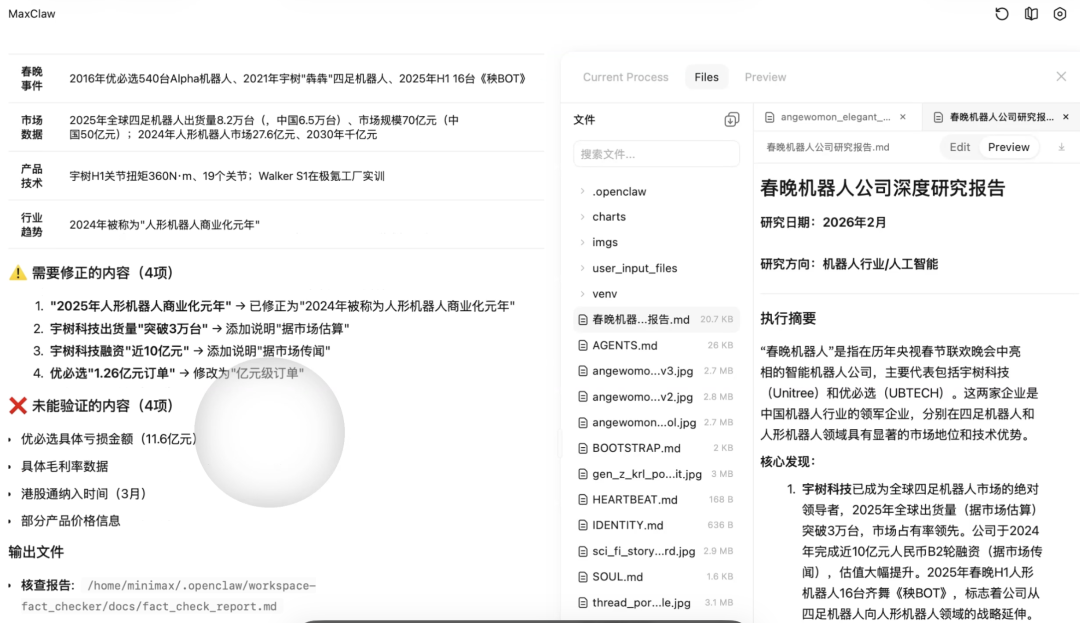The image size is (1080, 623).
Task: Enable Preview mode for the markdown report
Action: [1009, 146]
